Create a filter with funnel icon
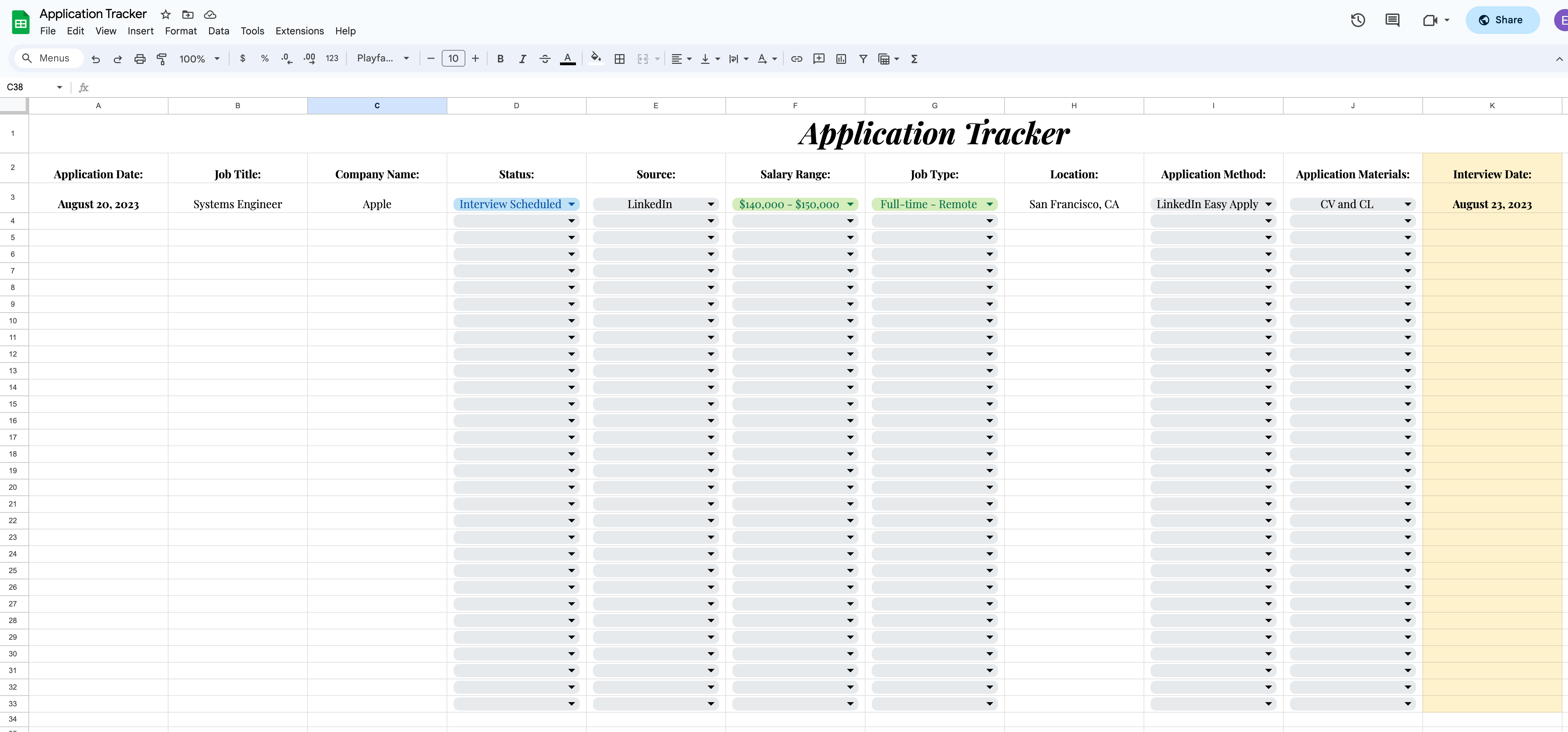This screenshot has width=1568, height=732. pos(863,59)
